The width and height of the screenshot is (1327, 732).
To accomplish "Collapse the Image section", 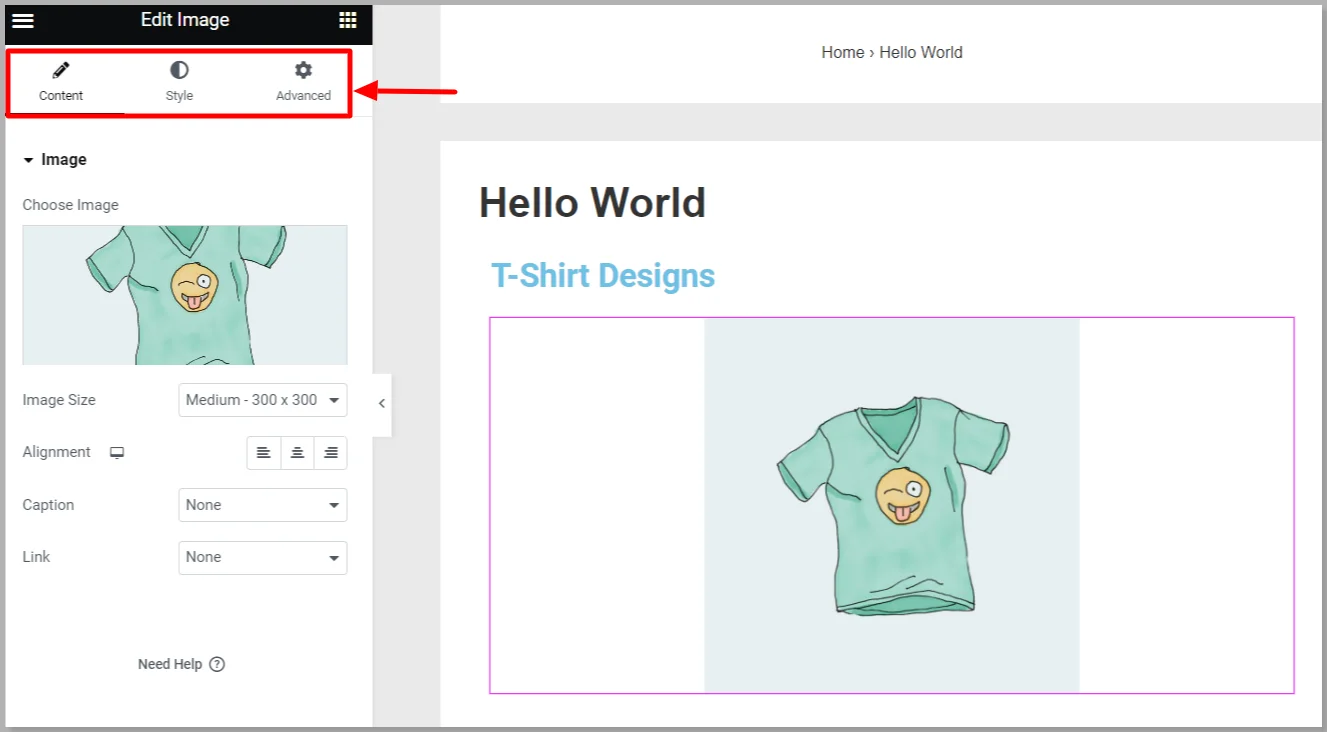I will click(55, 160).
